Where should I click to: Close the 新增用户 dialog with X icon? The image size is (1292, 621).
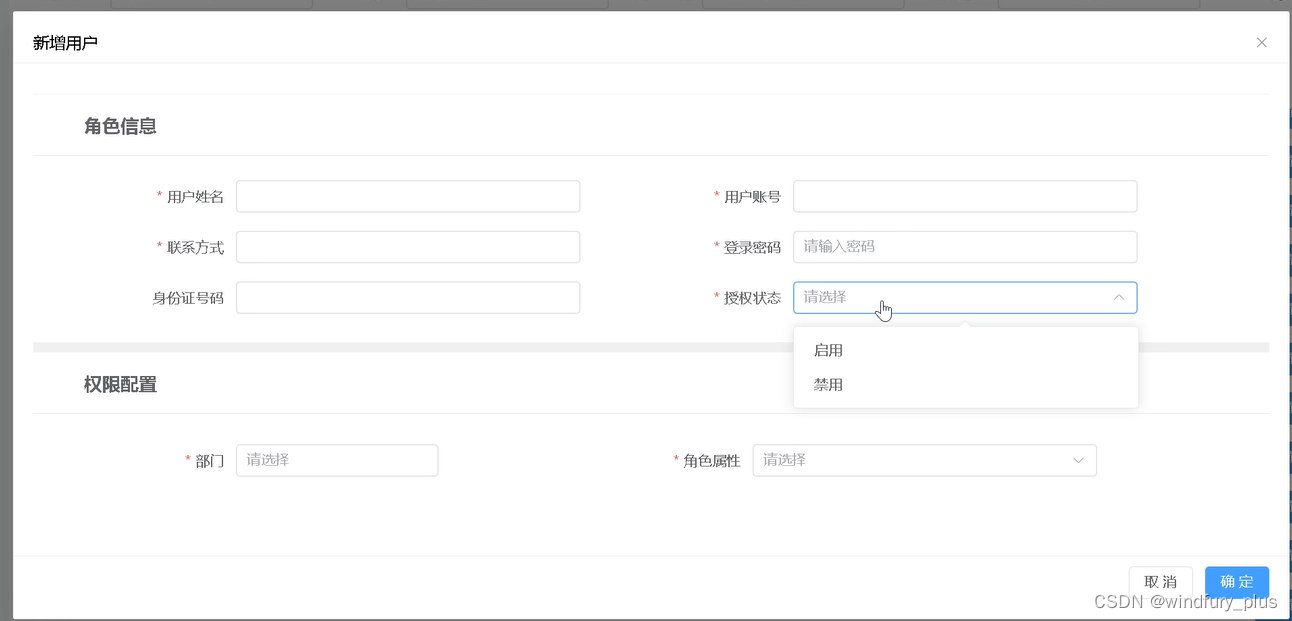[x=1261, y=42]
